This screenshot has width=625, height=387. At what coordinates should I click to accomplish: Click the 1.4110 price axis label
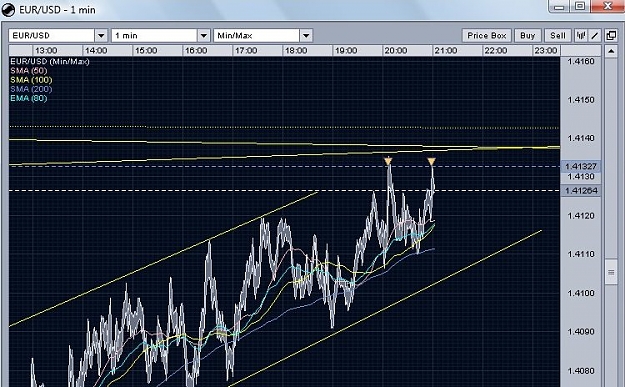pos(581,254)
